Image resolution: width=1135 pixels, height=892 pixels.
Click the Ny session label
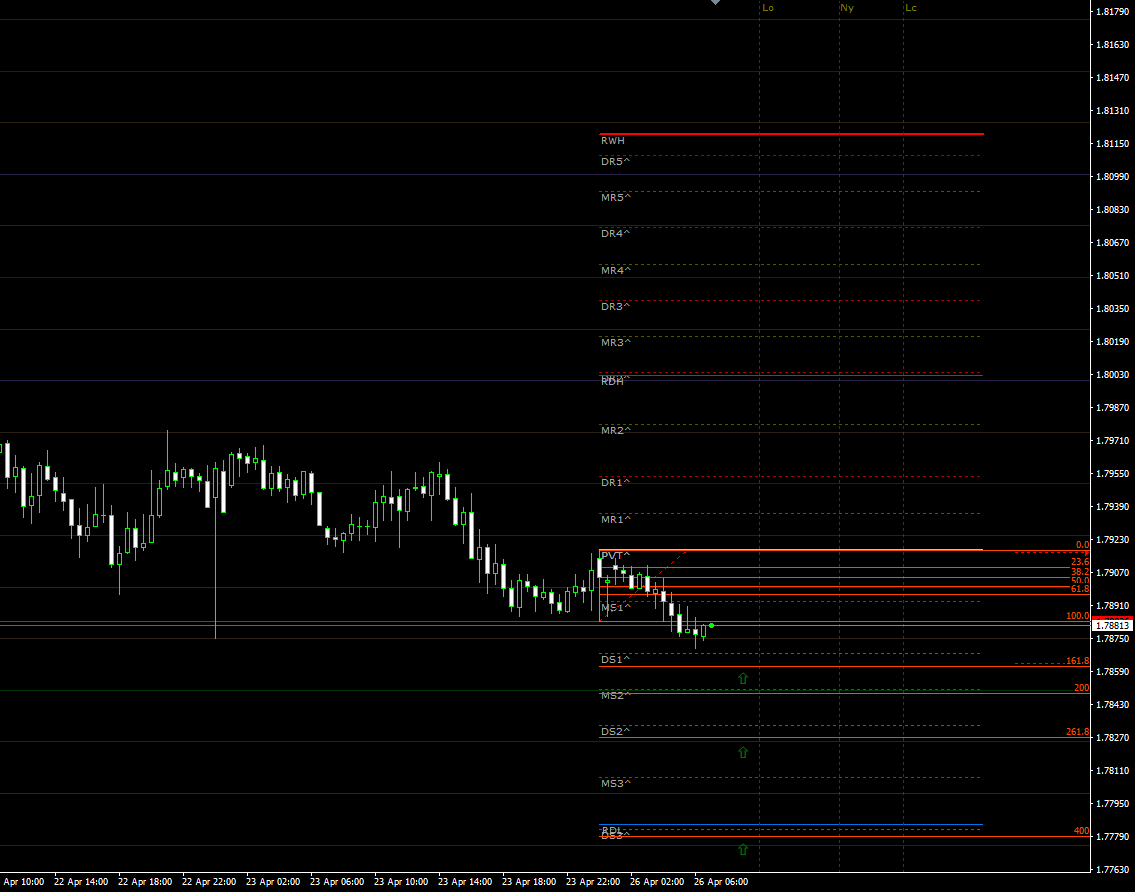pos(847,8)
